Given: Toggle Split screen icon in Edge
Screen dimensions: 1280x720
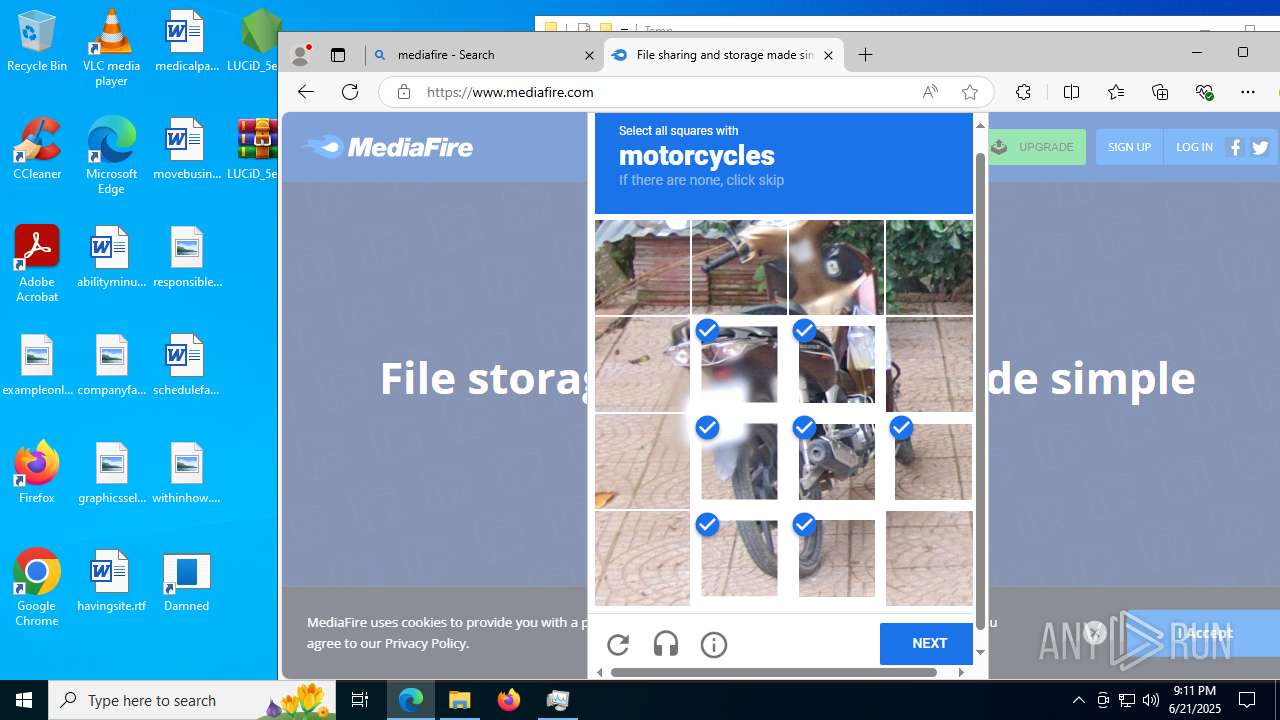Looking at the screenshot, I should click(x=1071, y=92).
